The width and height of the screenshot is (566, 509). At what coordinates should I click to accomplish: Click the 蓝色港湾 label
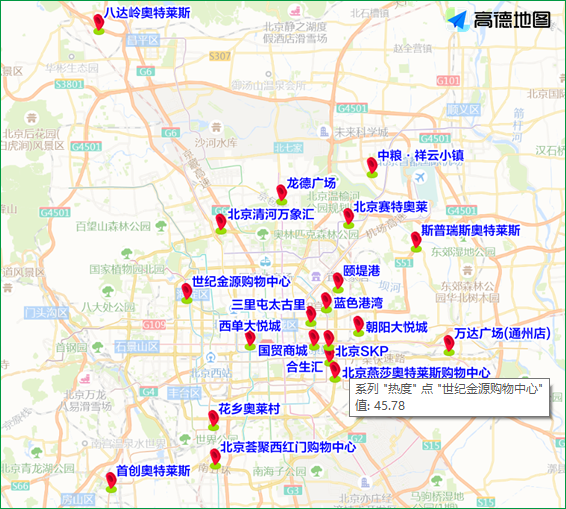358,303
